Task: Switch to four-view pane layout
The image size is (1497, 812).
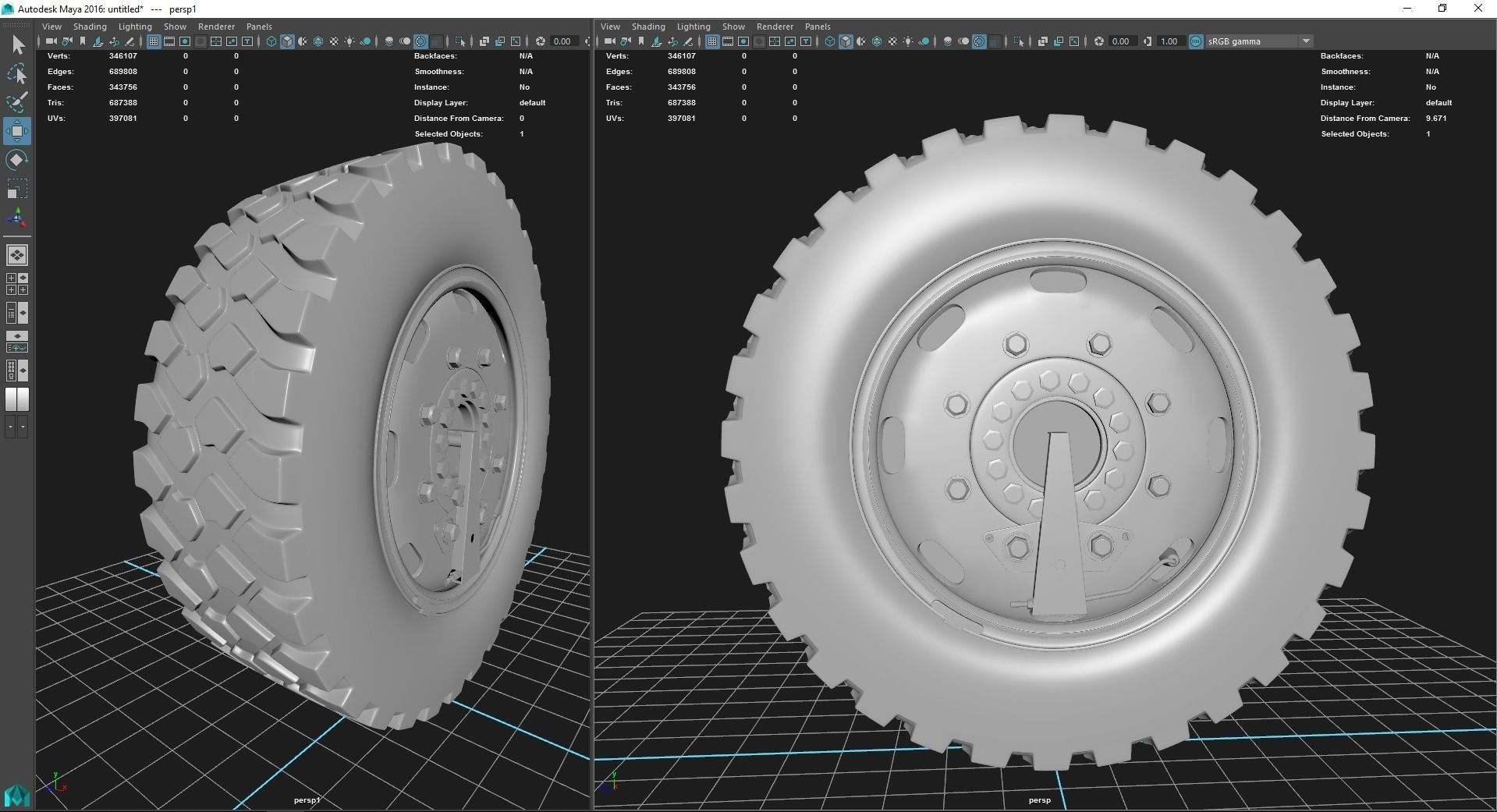Action: pyautogui.click(x=17, y=284)
